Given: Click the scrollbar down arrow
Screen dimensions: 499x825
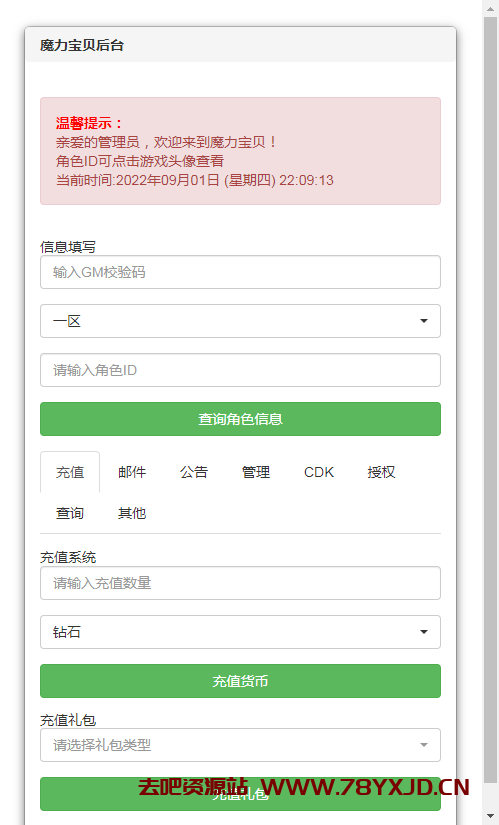Looking at the screenshot, I should coord(490,816).
